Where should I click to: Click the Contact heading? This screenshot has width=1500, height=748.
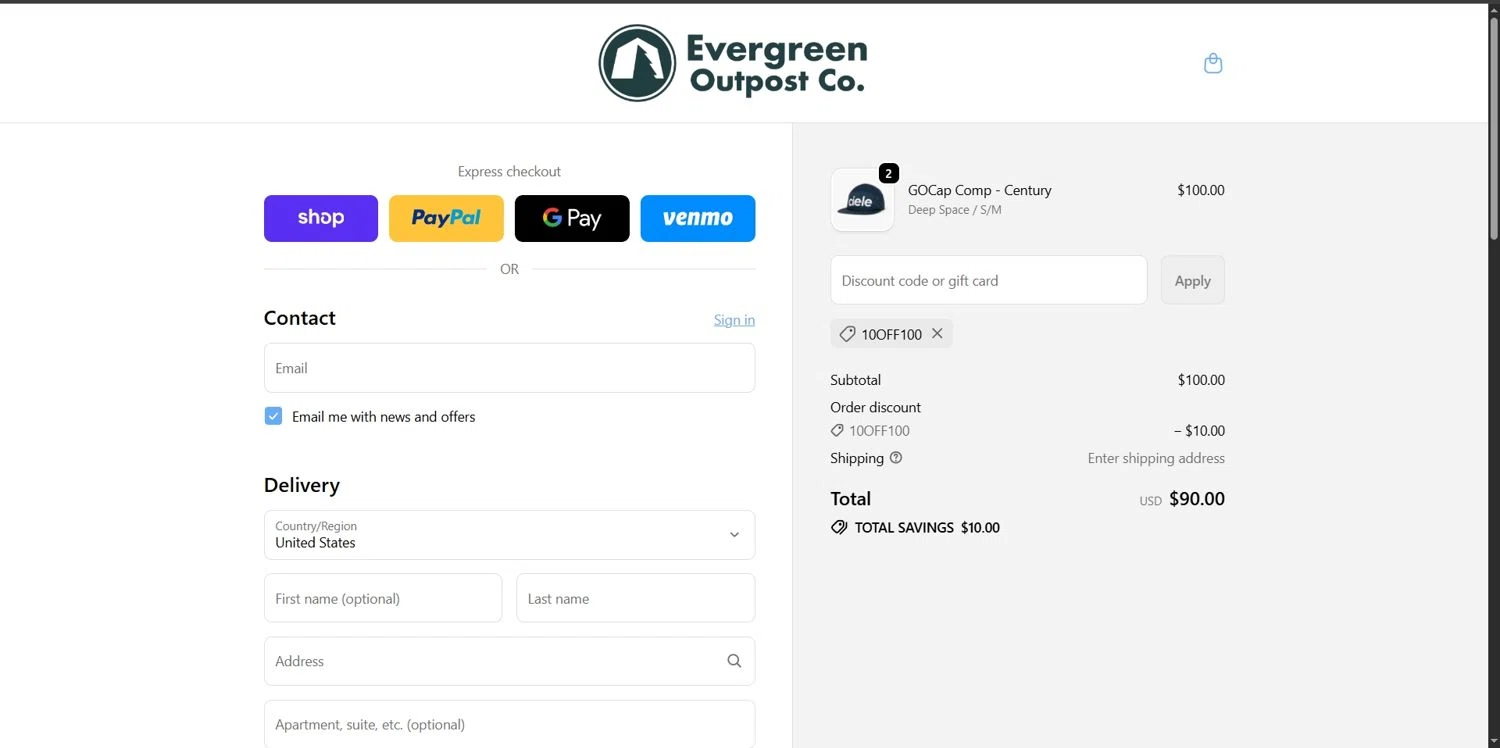[300, 318]
